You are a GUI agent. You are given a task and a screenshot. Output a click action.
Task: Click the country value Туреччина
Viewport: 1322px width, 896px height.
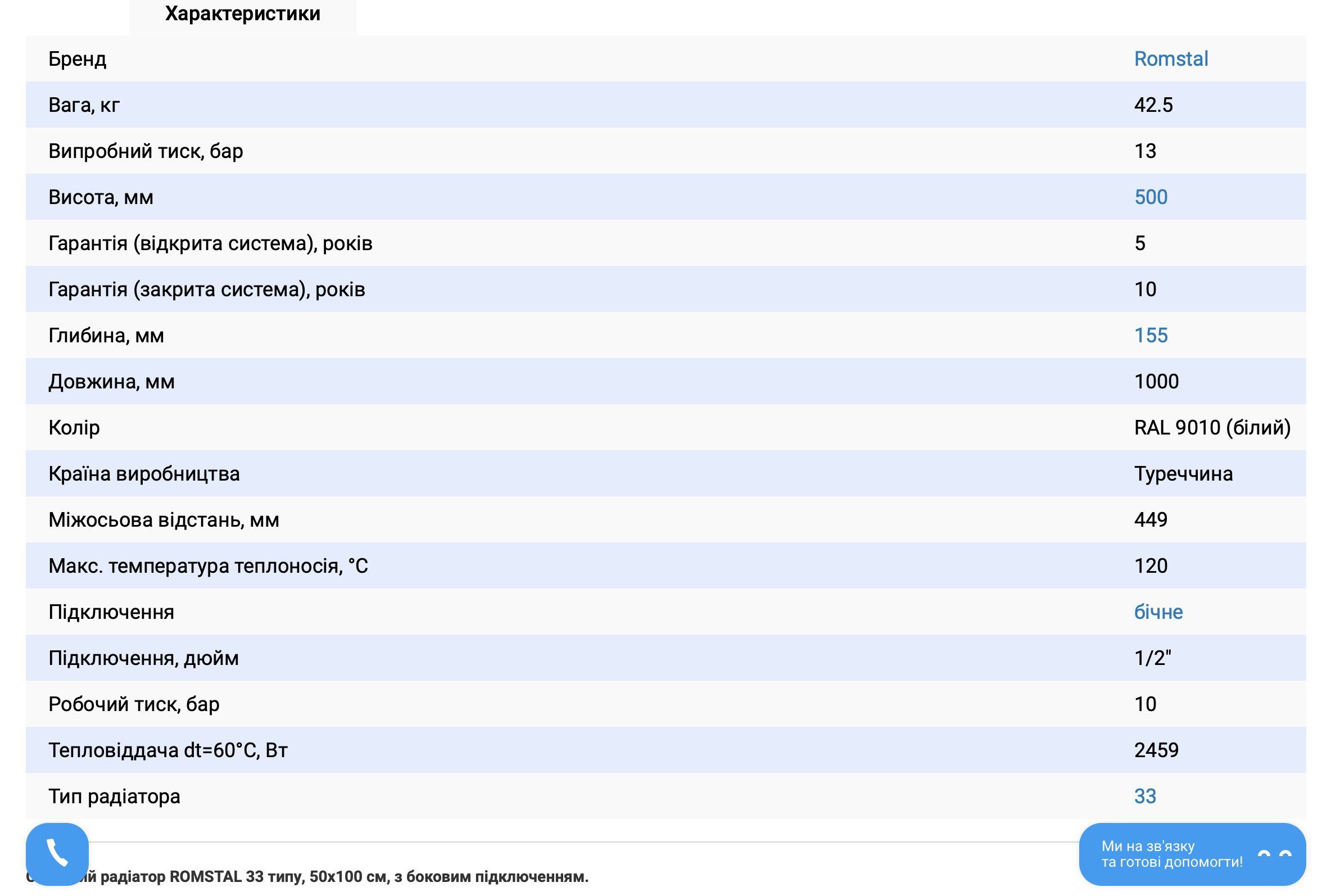coord(1183,474)
